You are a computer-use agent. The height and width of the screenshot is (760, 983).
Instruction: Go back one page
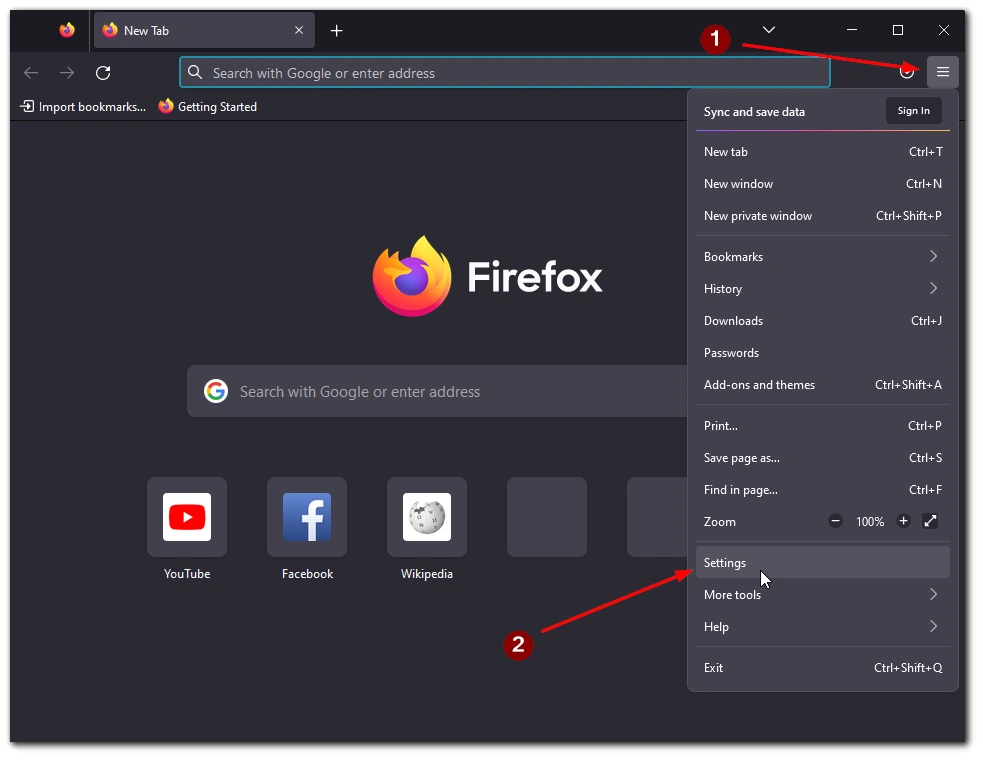(x=31, y=73)
